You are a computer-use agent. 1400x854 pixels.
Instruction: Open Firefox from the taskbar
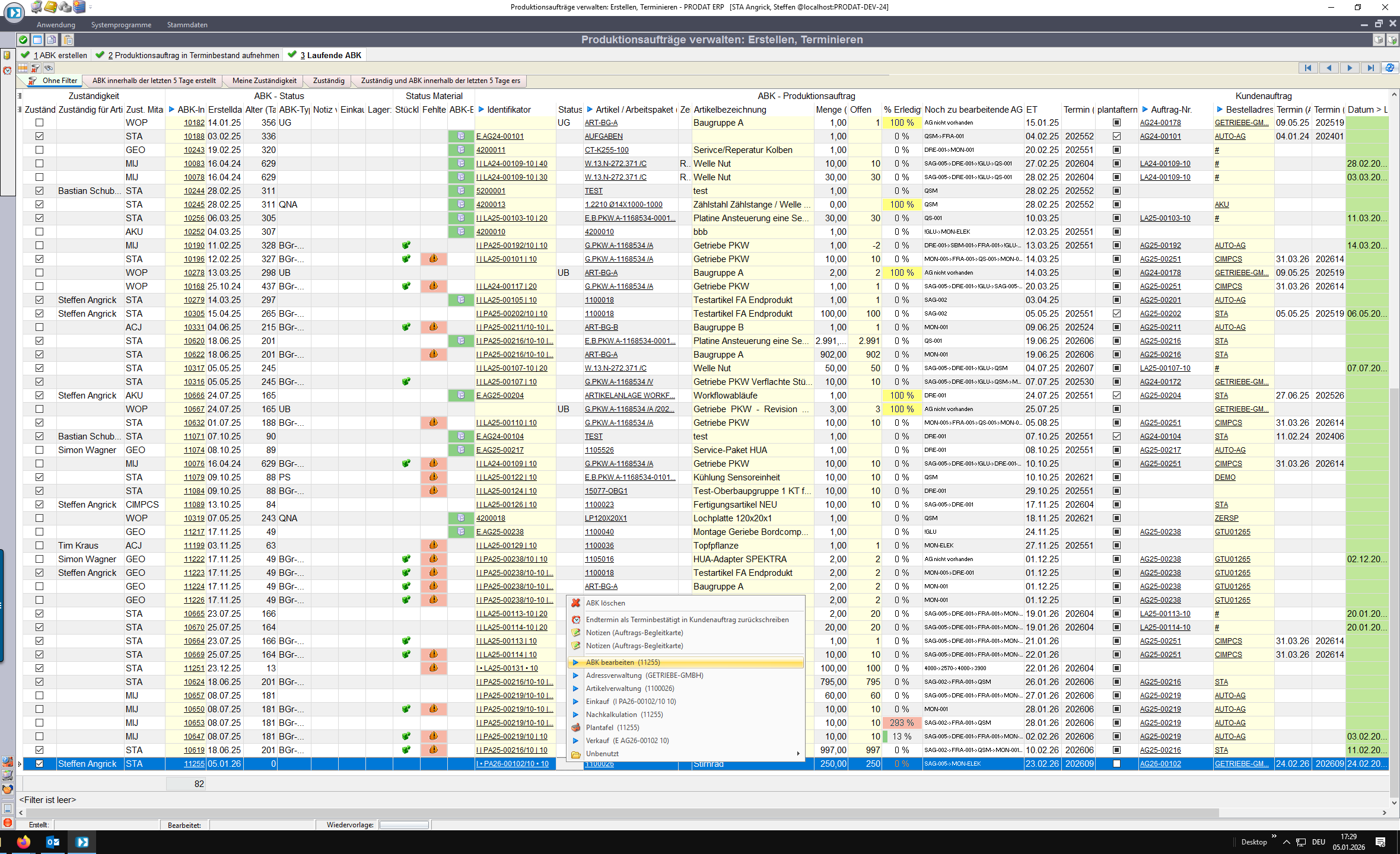point(23,842)
